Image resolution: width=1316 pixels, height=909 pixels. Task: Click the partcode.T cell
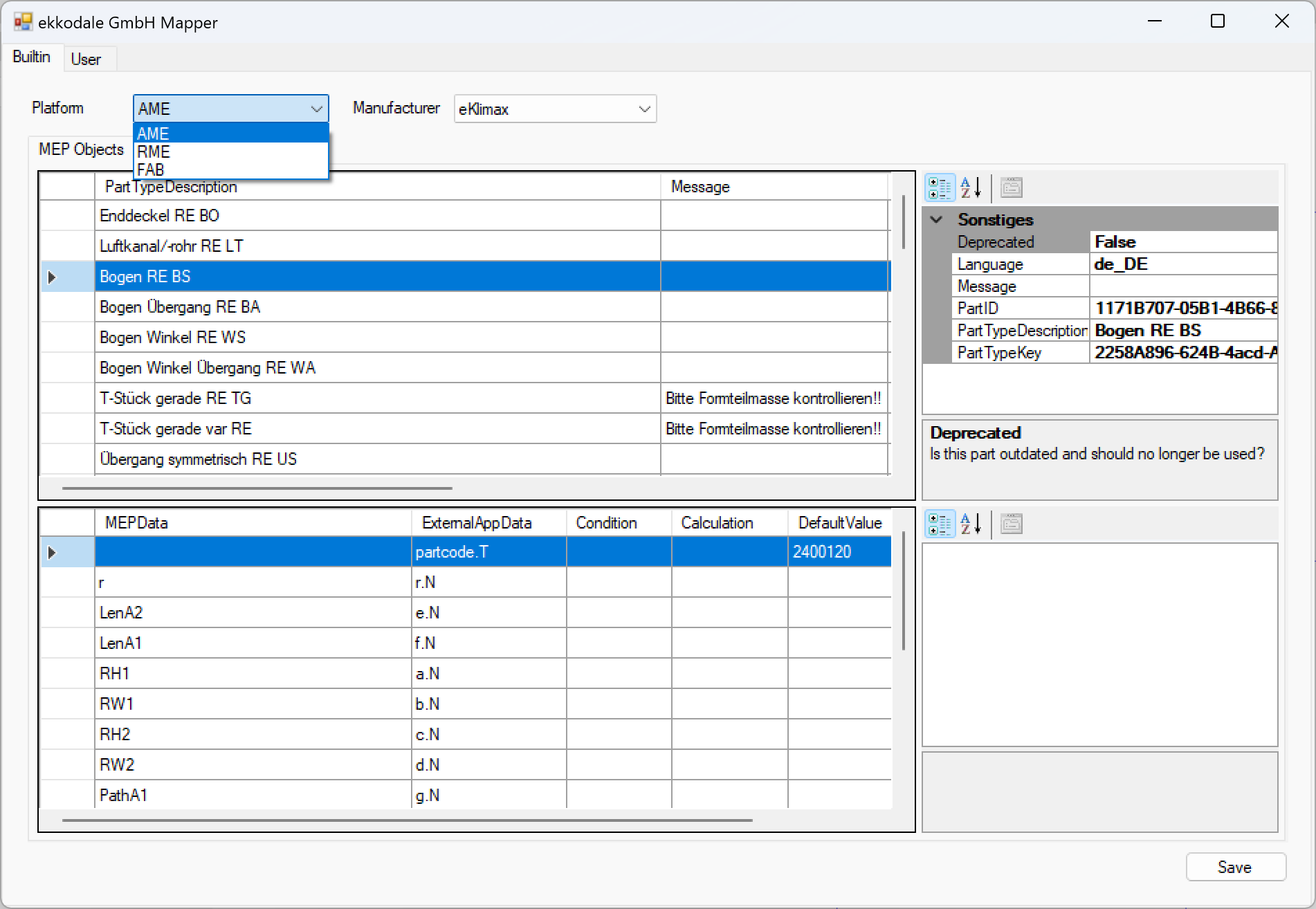(x=489, y=552)
